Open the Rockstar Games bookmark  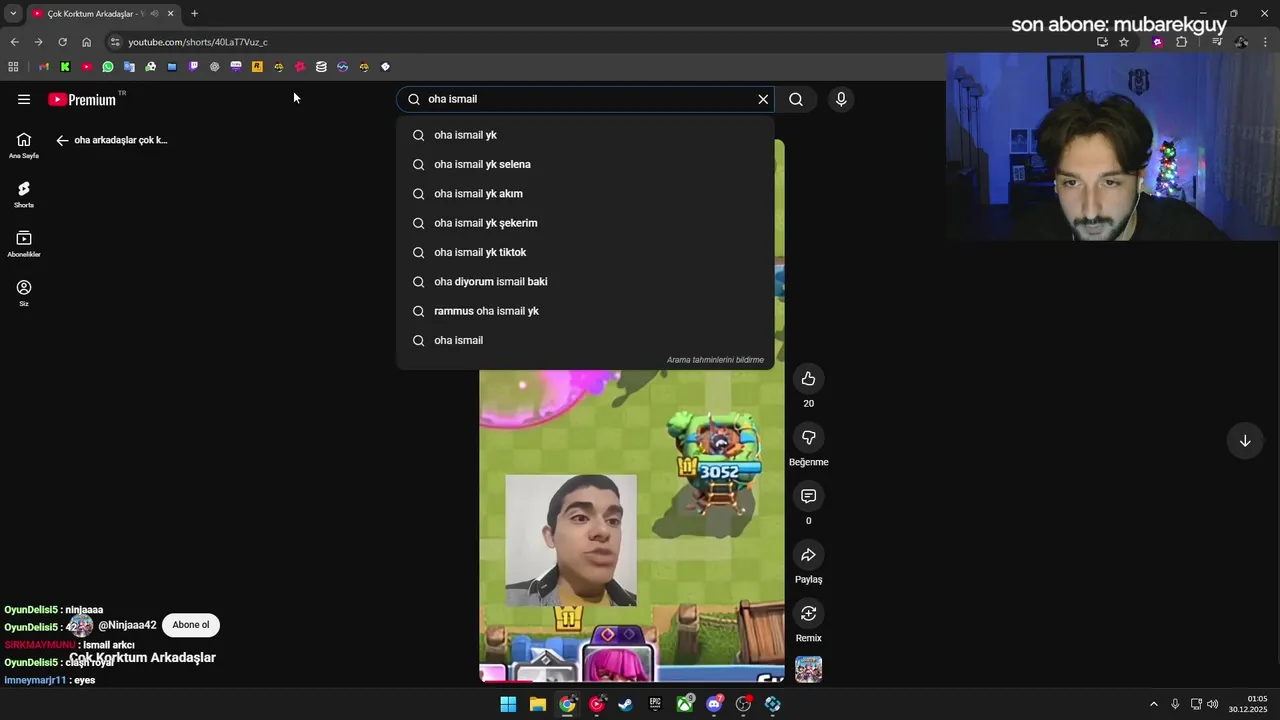[x=257, y=67]
